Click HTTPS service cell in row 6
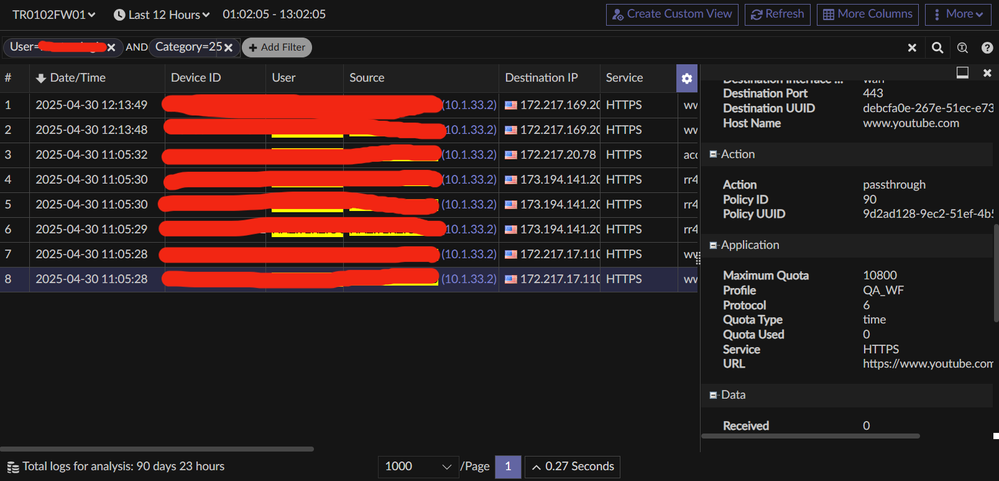 (x=624, y=229)
